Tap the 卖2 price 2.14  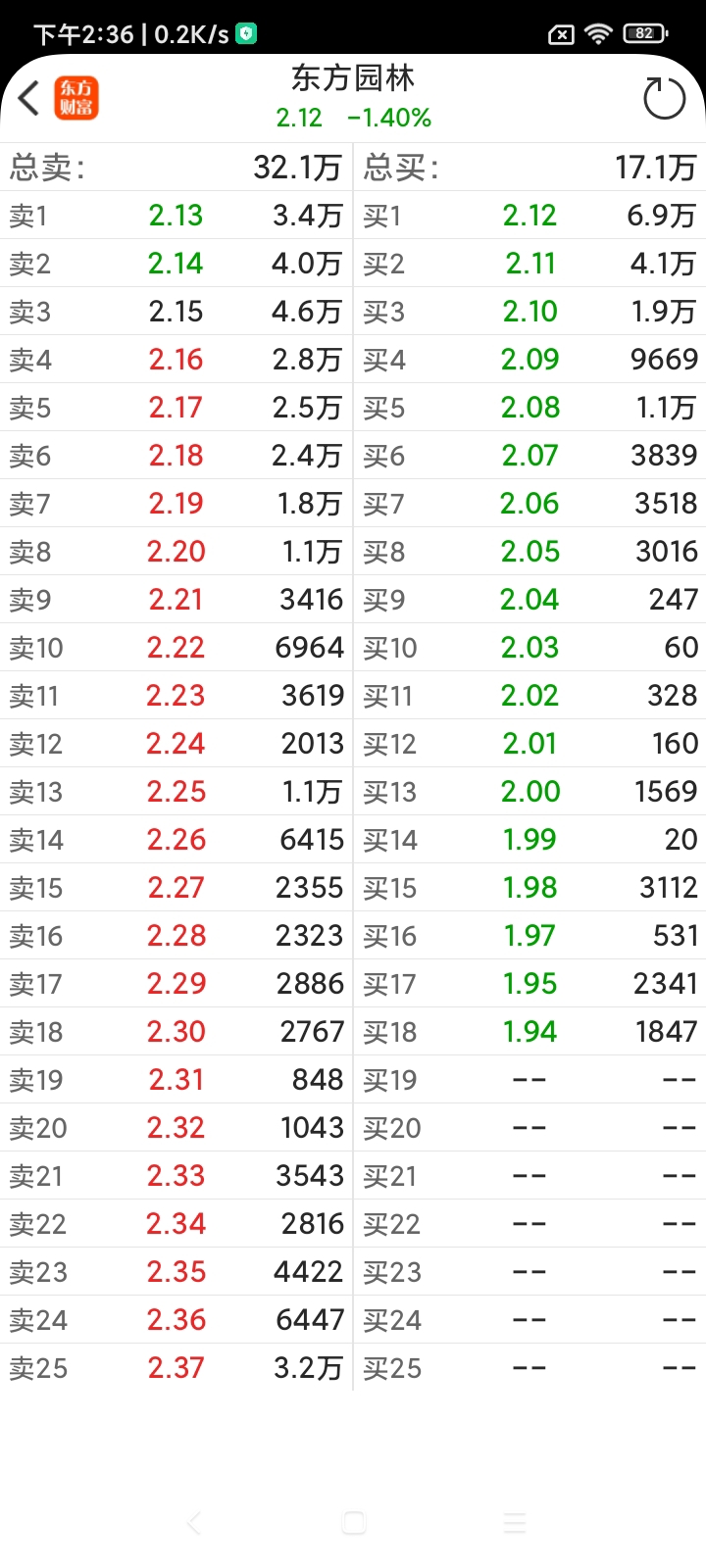point(176,264)
